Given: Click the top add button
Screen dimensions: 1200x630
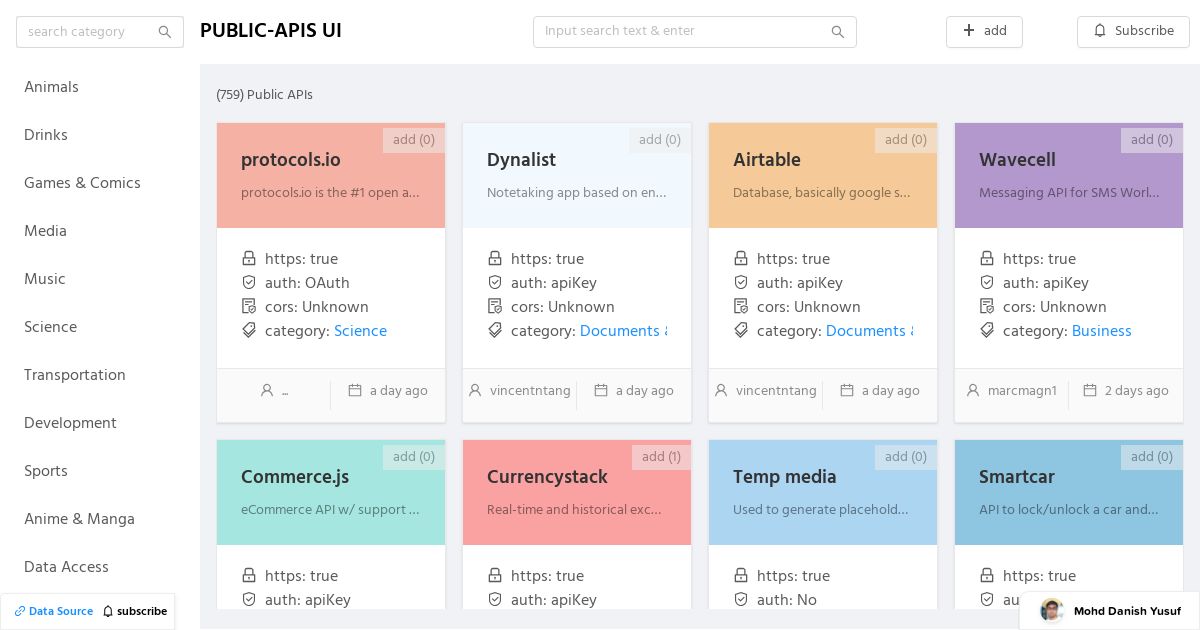Looking at the screenshot, I should [x=984, y=31].
